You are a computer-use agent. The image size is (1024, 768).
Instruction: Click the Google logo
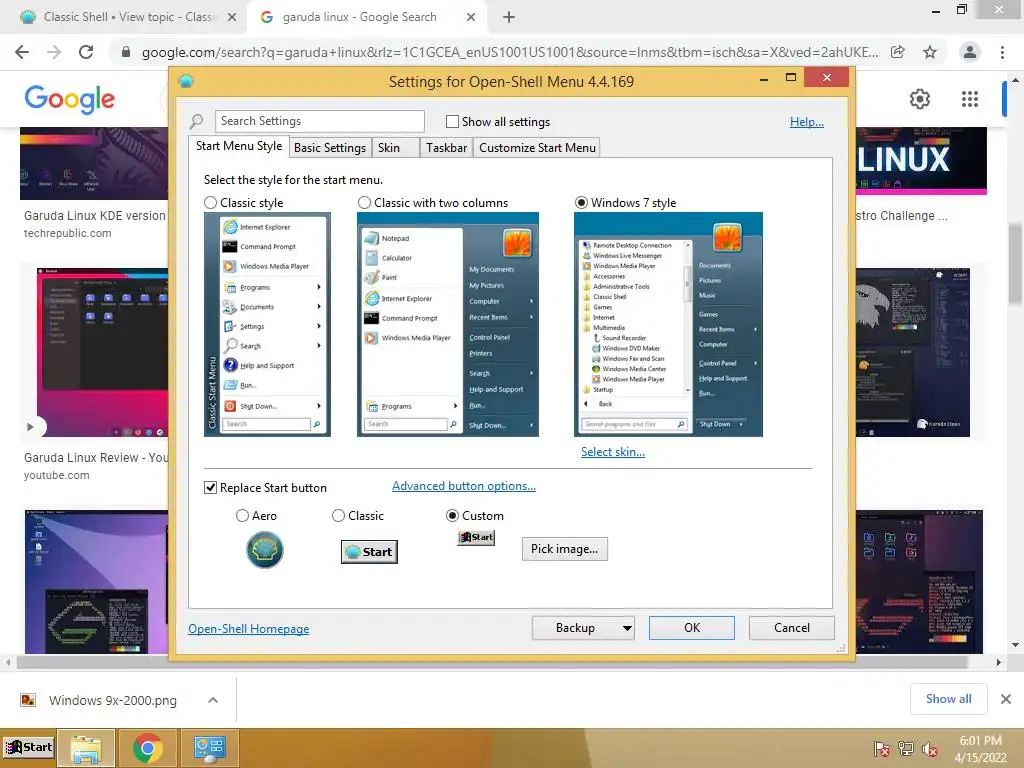click(x=70, y=99)
